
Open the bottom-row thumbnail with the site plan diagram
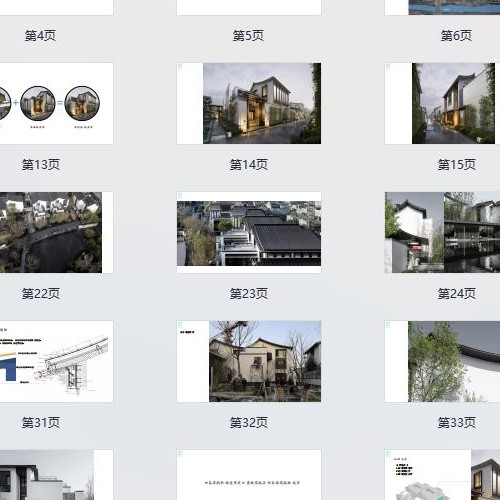[442, 475]
